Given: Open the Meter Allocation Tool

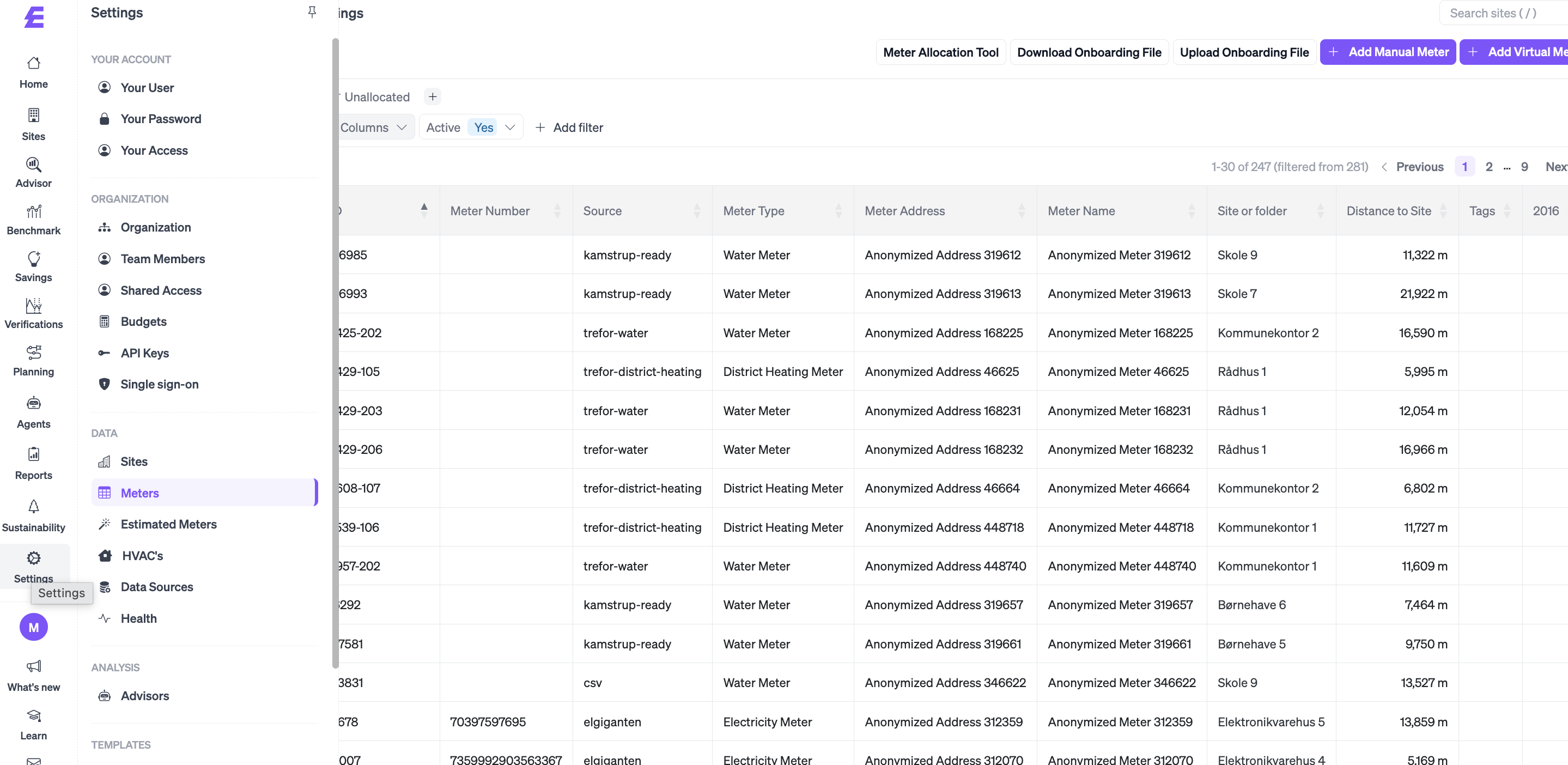Looking at the screenshot, I should [940, 52].
